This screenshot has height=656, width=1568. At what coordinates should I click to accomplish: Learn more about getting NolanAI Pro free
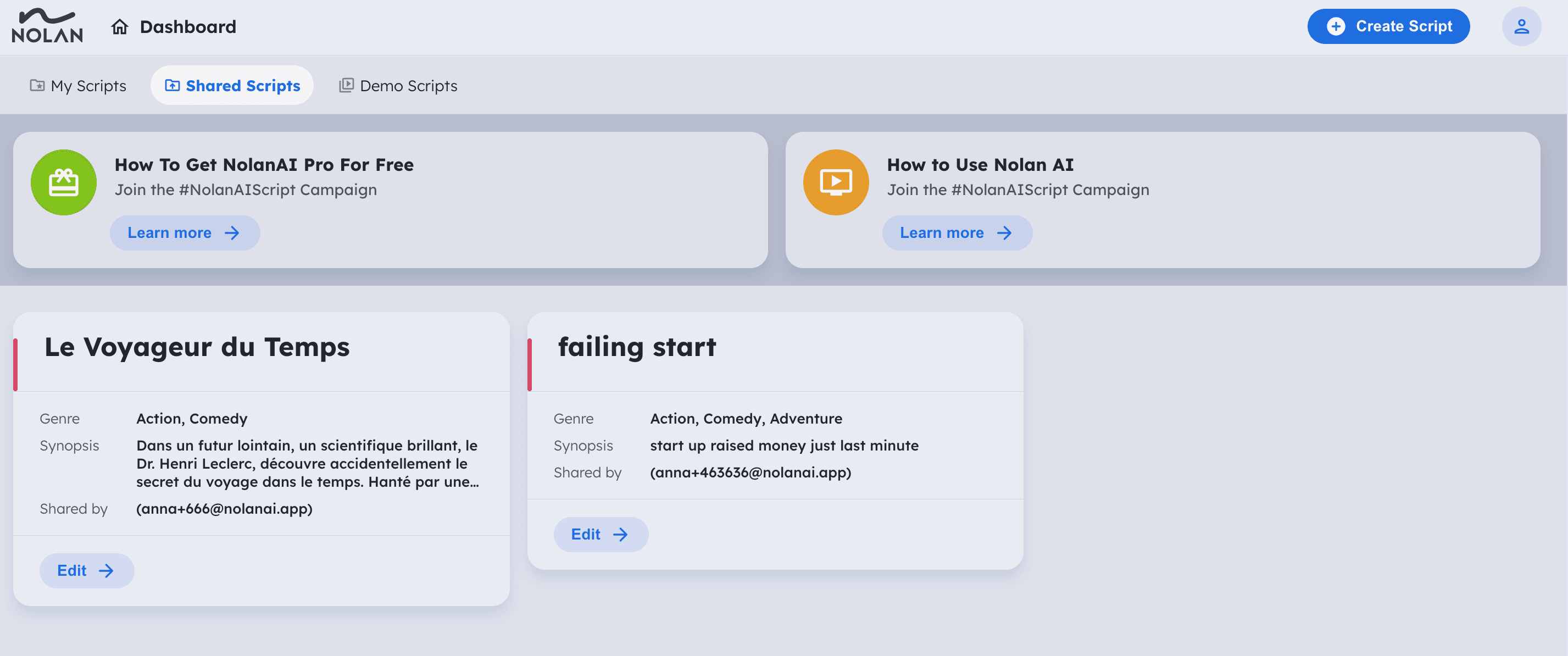point(185,233)
